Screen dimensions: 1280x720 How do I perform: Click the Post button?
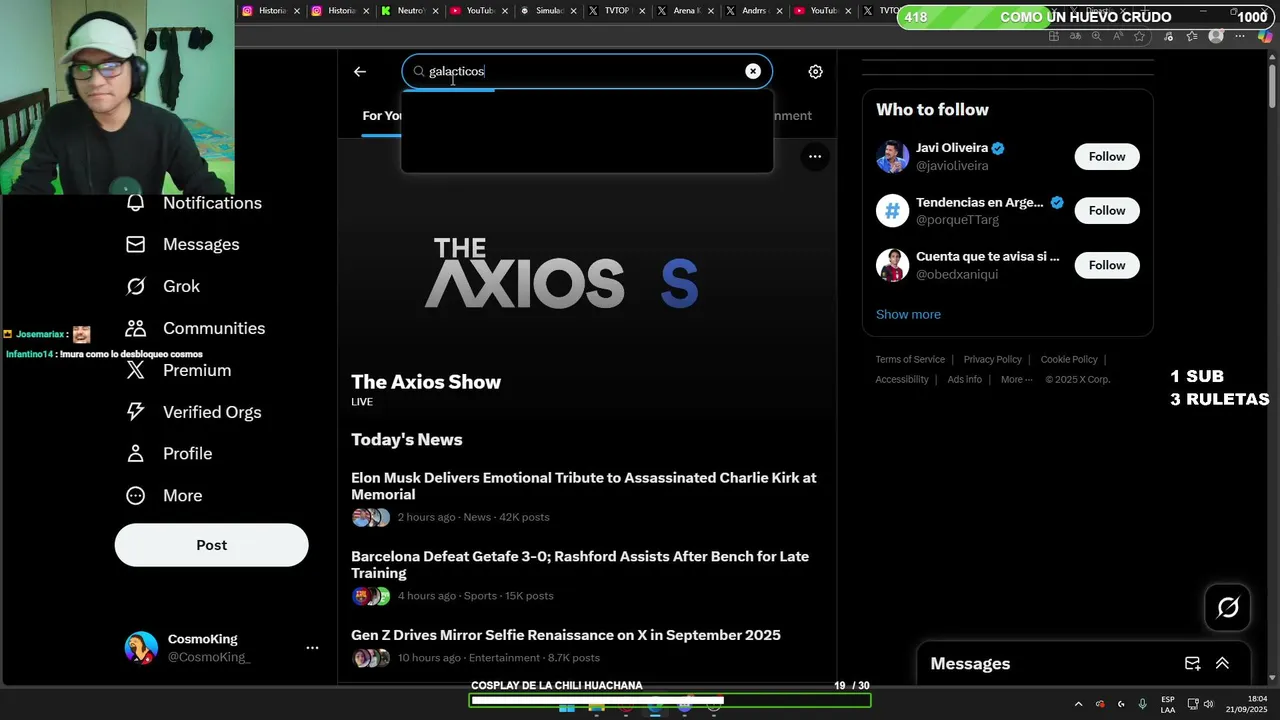click(x=211, y=545)
